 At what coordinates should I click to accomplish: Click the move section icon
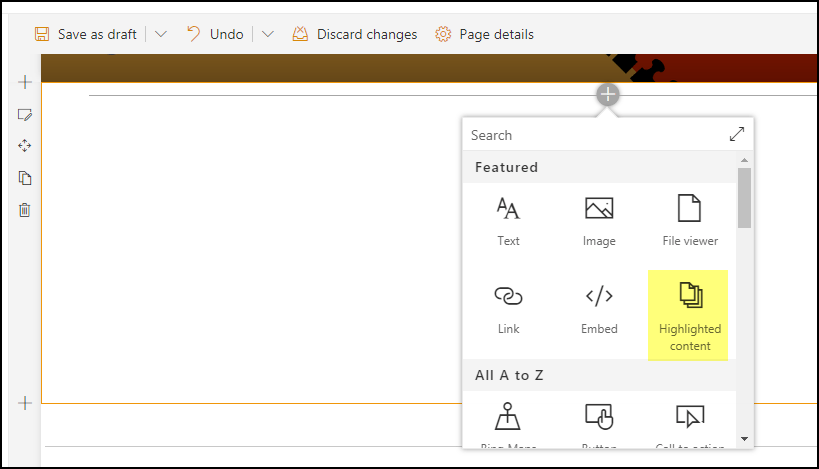25,146
